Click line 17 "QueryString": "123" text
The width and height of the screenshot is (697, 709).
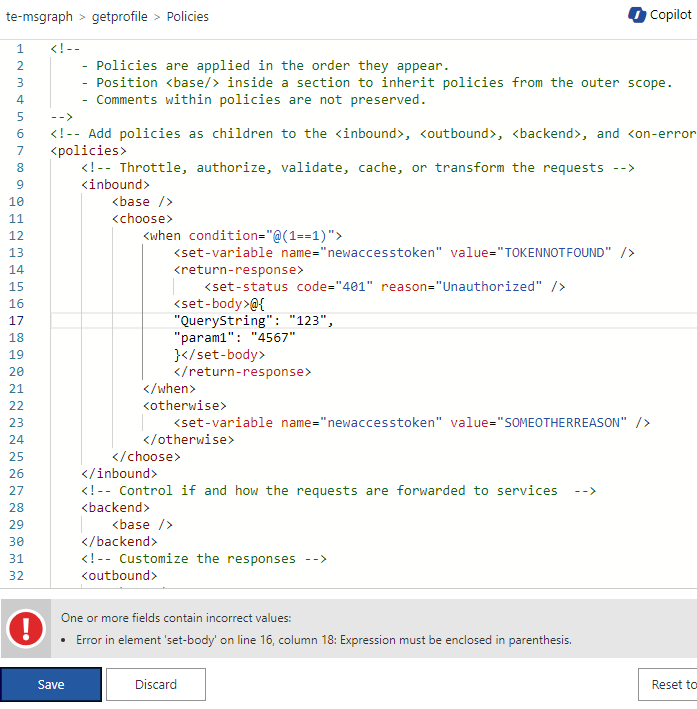253,321
